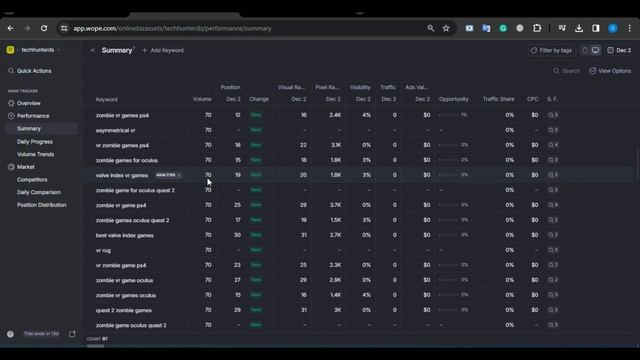Viewport: 640px width, 360px height.
Task: Sort by the Traffic Share column header
Action: click(x=498, y=99)
